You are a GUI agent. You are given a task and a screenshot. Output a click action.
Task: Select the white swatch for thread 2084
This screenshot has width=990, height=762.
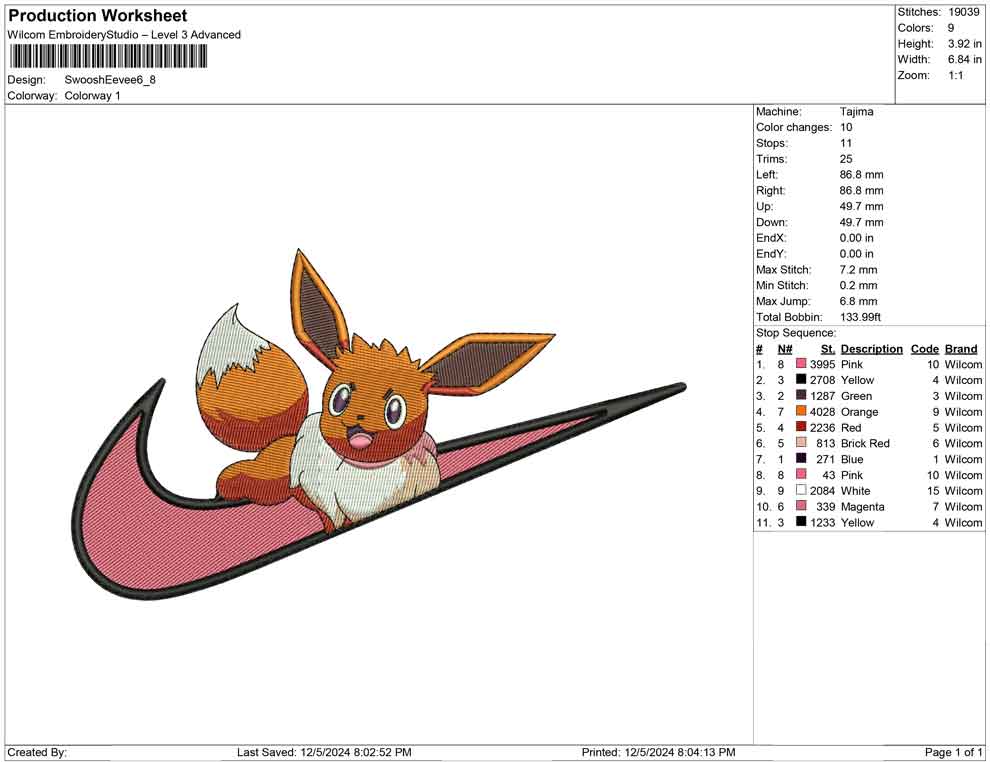click(x=801, y=491)
